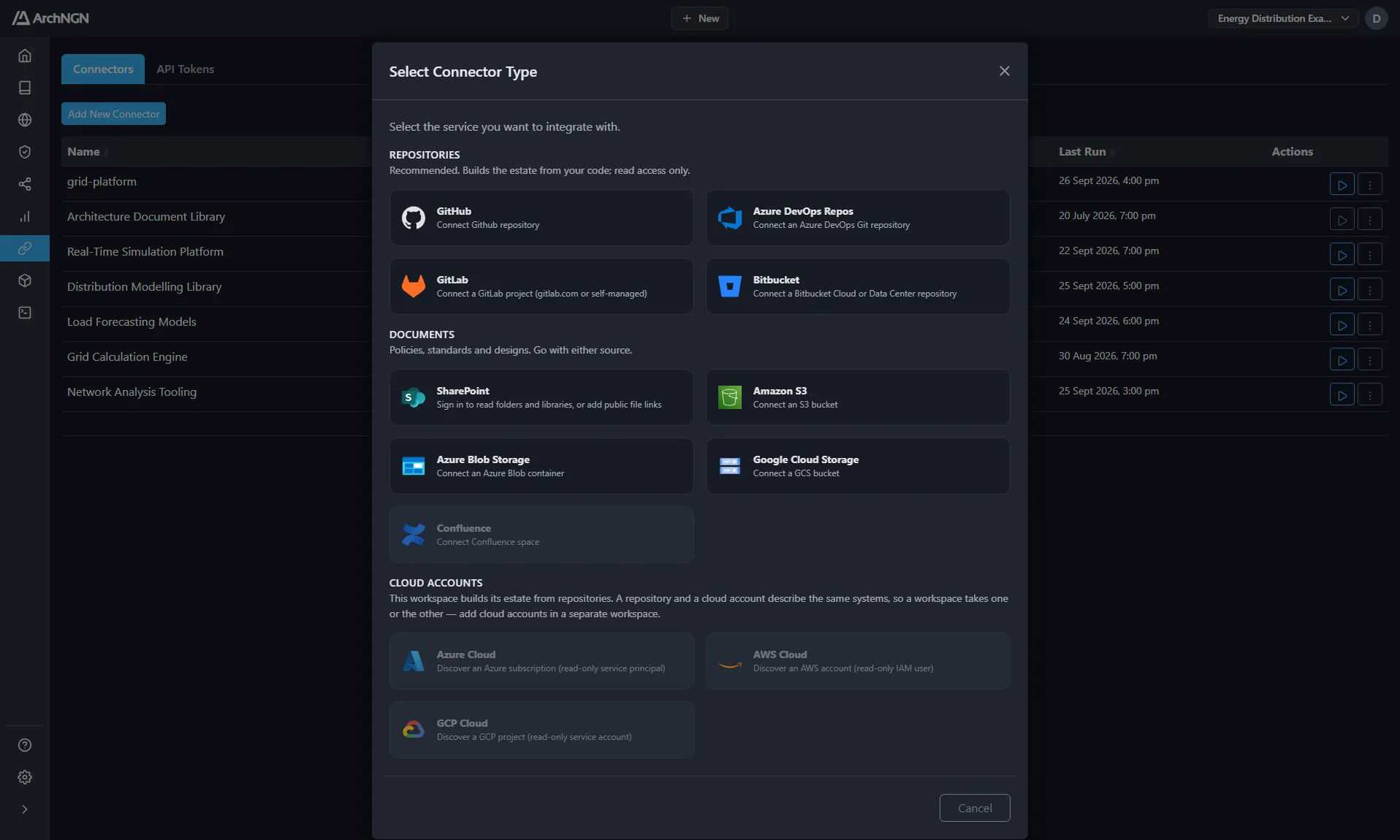Cancel the connector type selection

pyautogui.click(x=975, y=808)
